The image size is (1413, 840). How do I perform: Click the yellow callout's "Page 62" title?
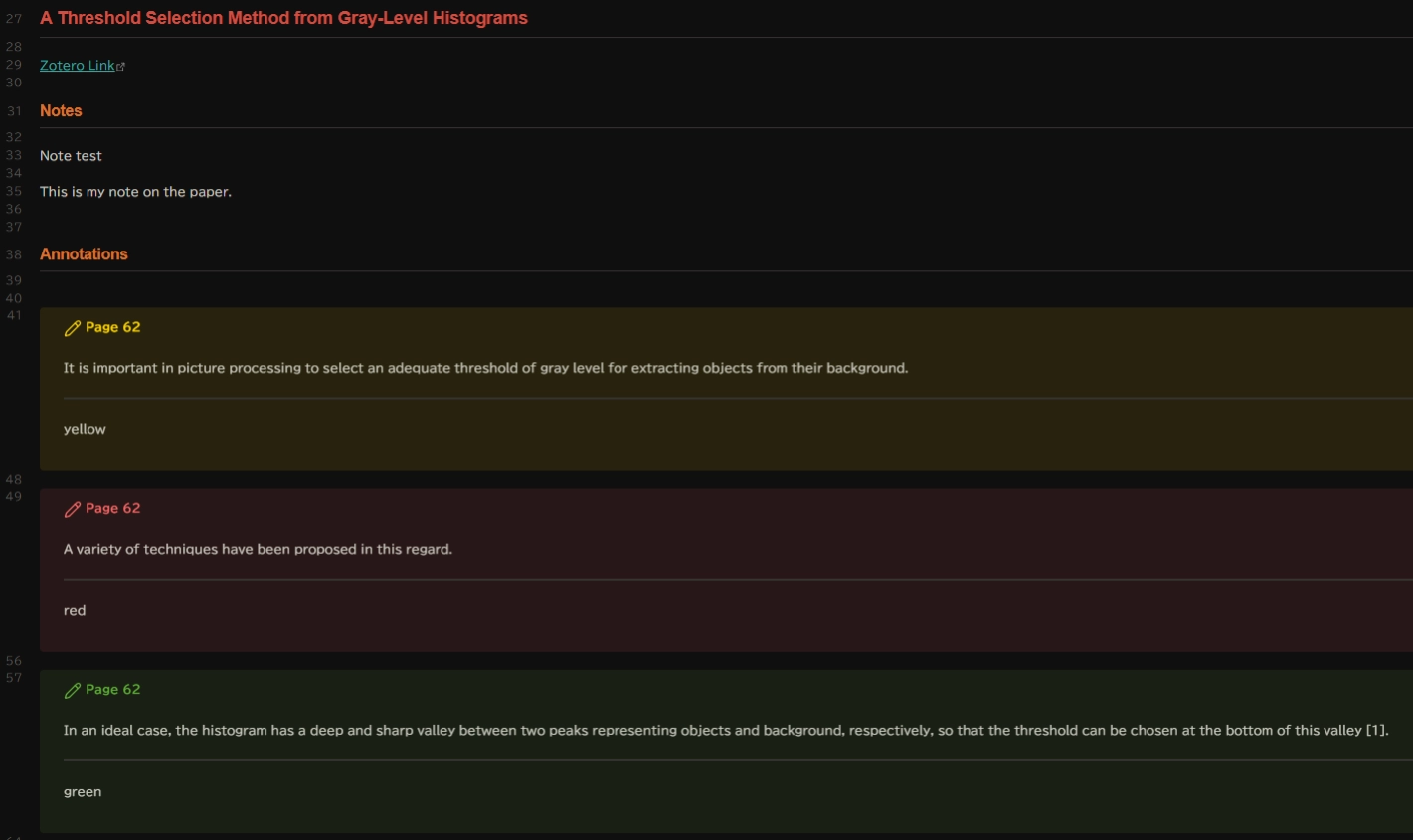click(112, 327)
